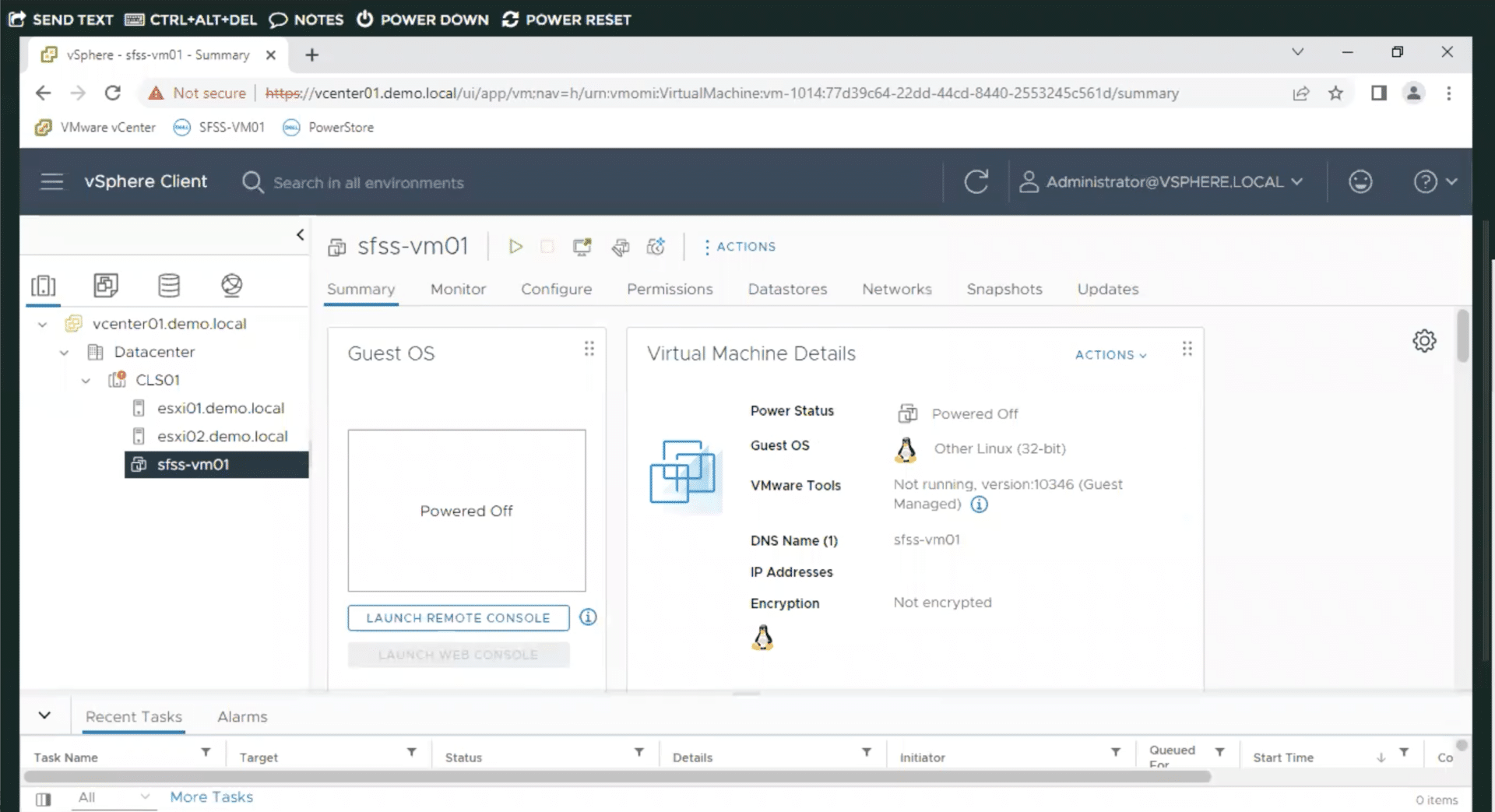Switch to the Alarms tab
This screenshot has height=812, width=1495.
click(x=242, y=716)
